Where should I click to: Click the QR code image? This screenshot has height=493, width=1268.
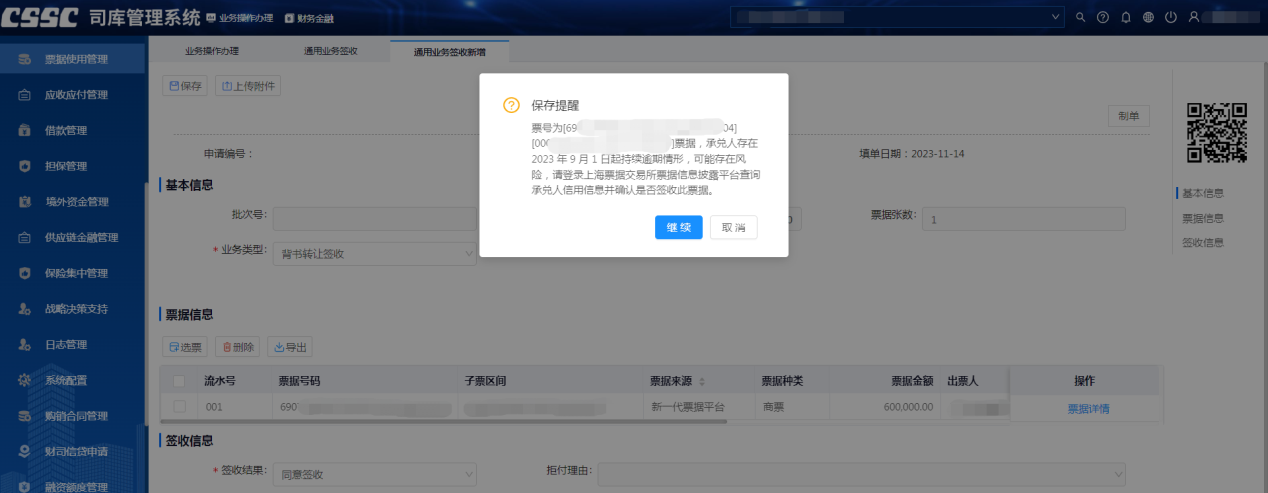tap(1216, 132)
